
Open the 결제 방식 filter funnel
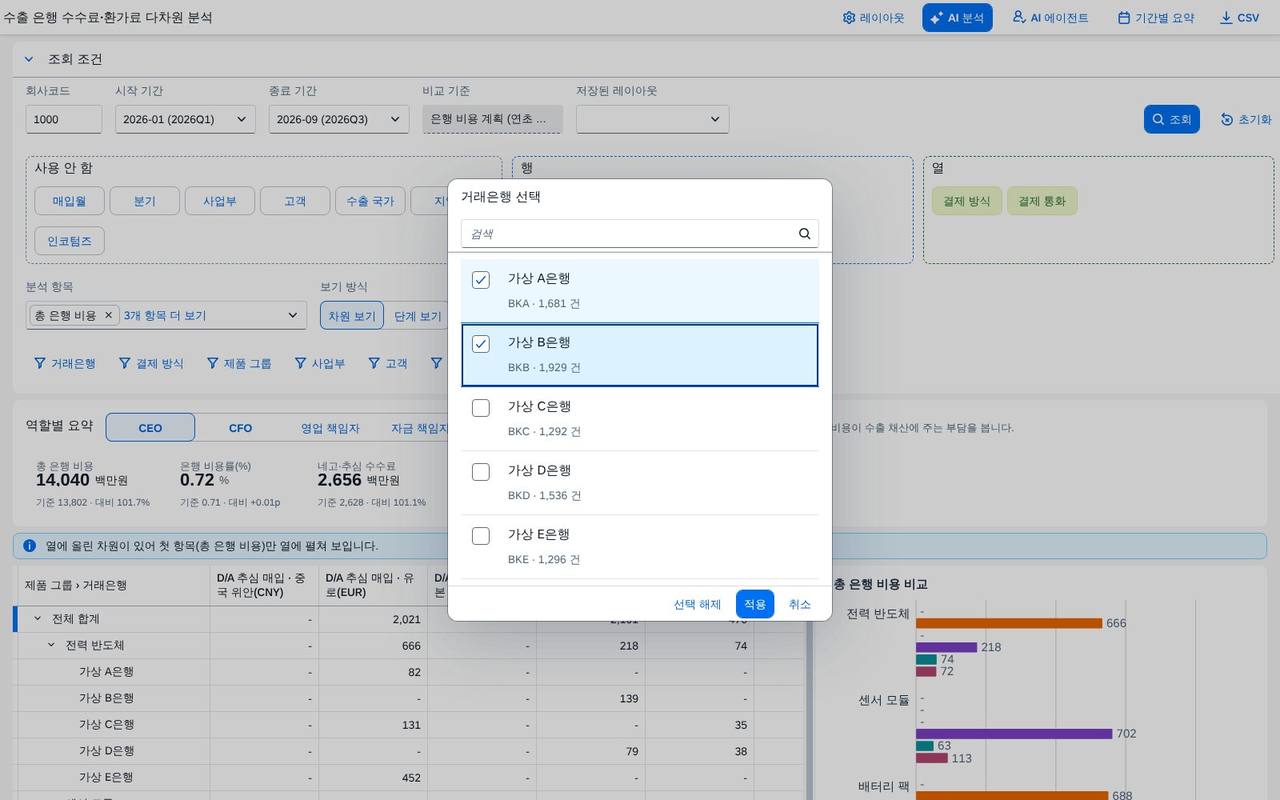click(x=125, y=363)
